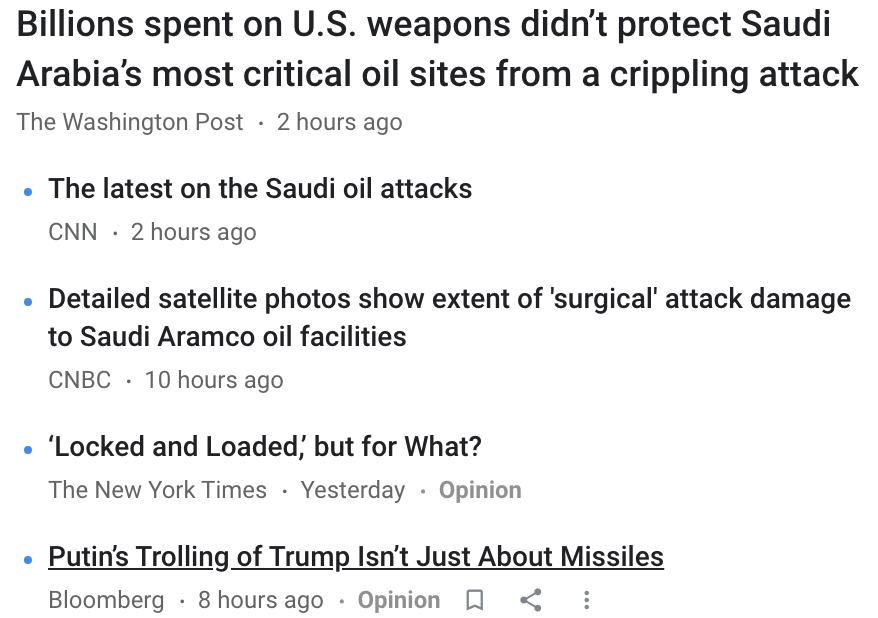Viewport: 878px width, 618px height.
Task: Click the '8 hours ago' Bloomberg timestamp
Action: [261, 600]
